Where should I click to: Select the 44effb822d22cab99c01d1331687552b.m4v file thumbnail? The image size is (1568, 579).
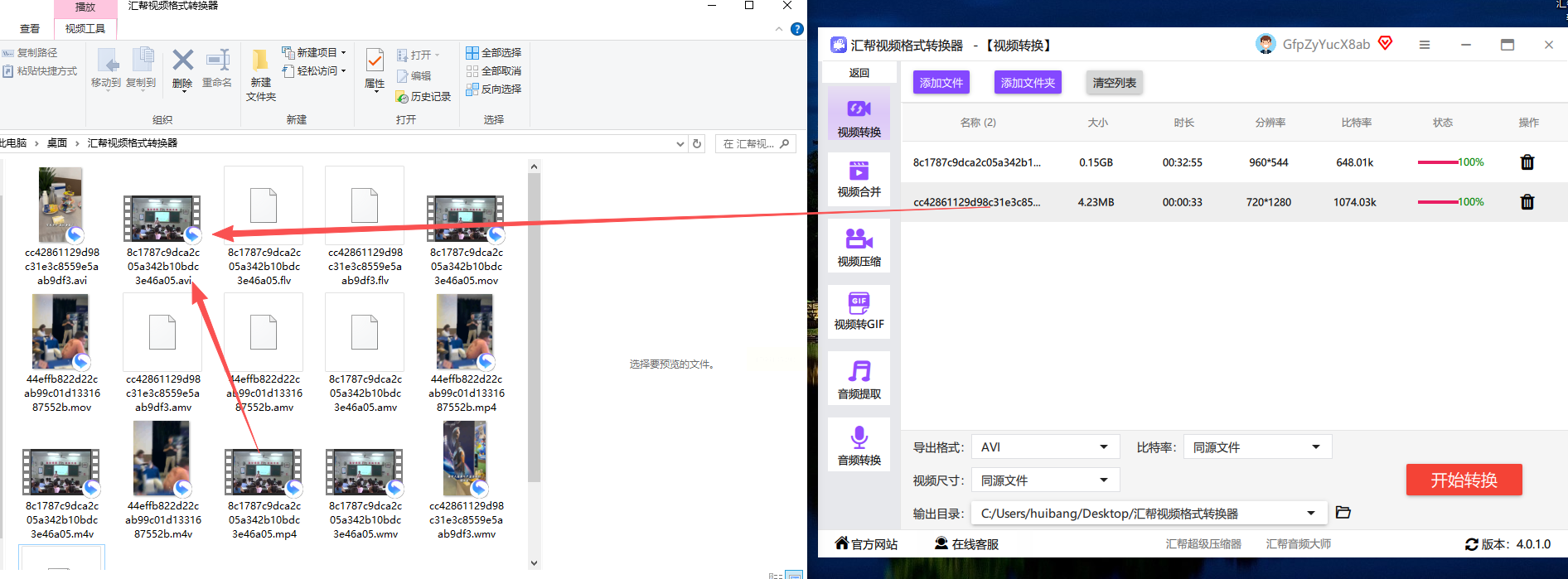(162, 458)
